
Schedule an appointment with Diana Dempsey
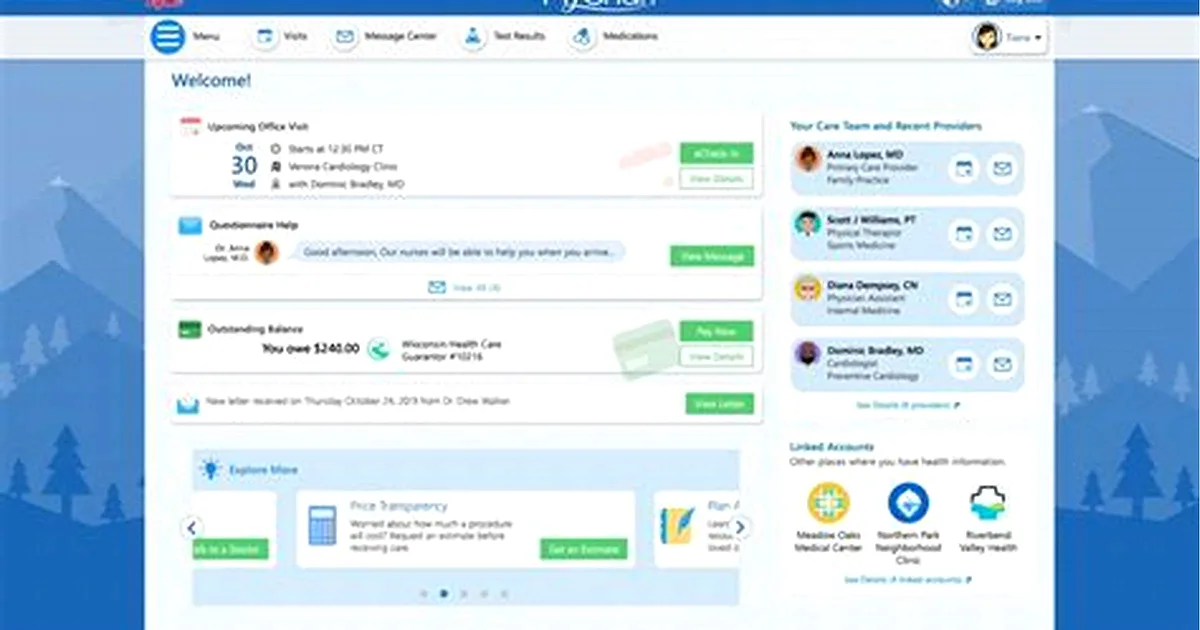963,299
